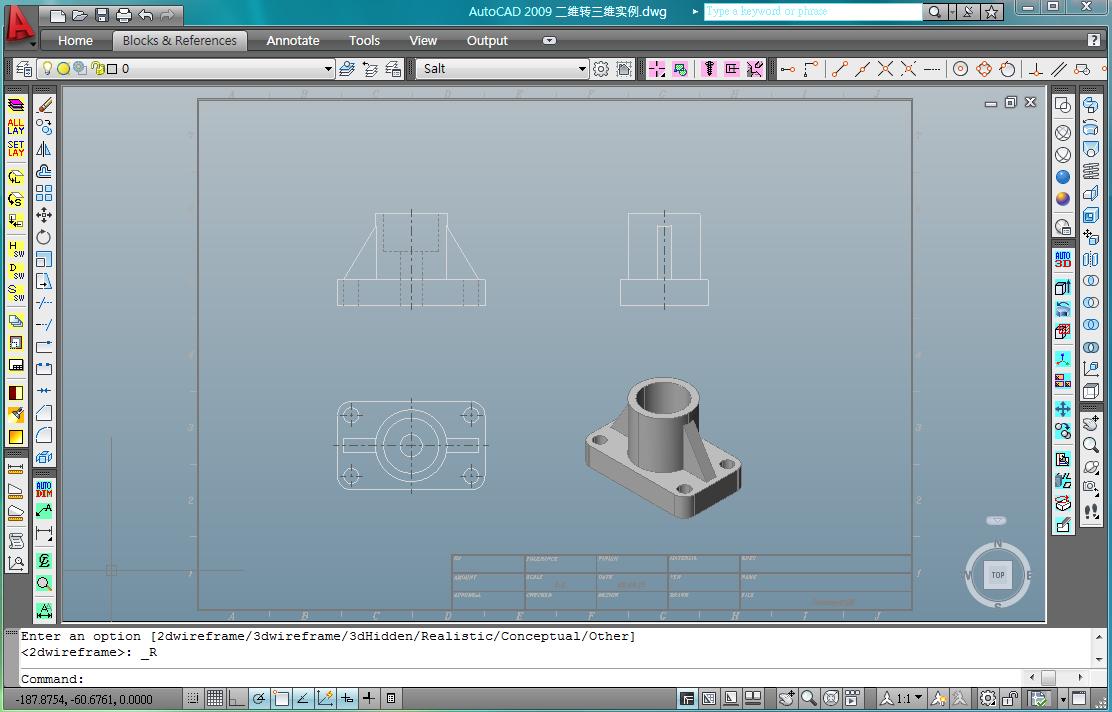Toggle Ortho Mode in status bar
The width and height of the screenshot is (1112, 712).
tap(236, 698)
